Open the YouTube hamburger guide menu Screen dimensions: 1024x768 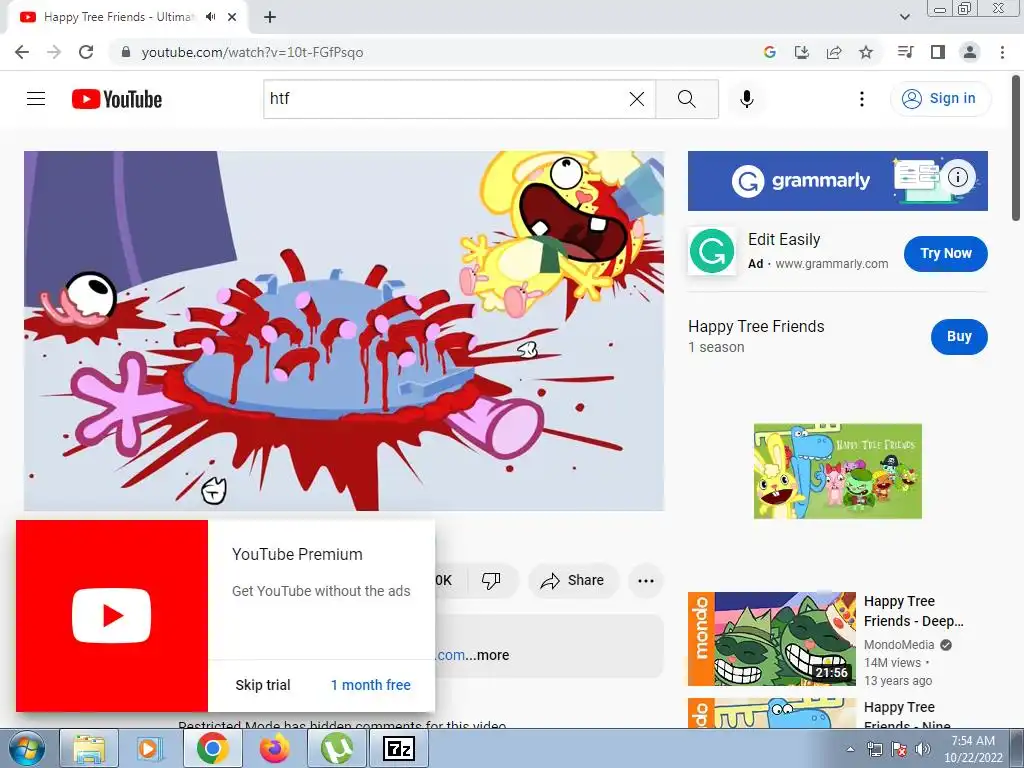pos(36,99)
